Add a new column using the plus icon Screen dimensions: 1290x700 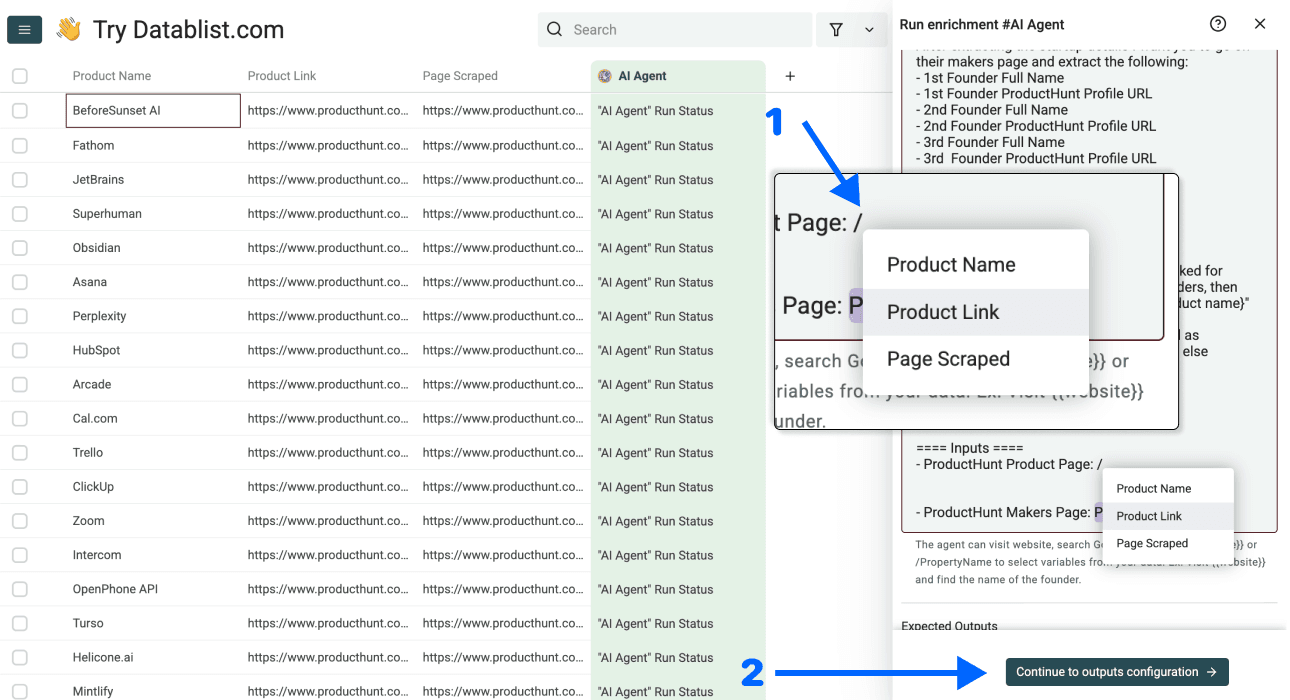789,75
